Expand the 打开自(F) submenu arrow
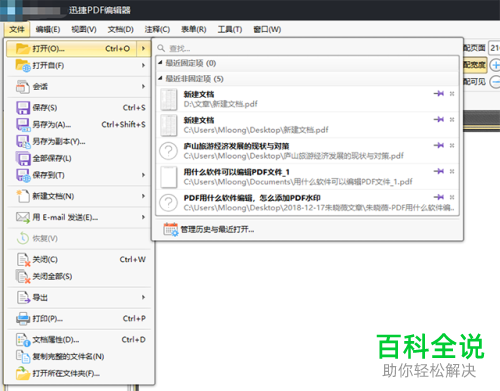 [x=143, y=65]
